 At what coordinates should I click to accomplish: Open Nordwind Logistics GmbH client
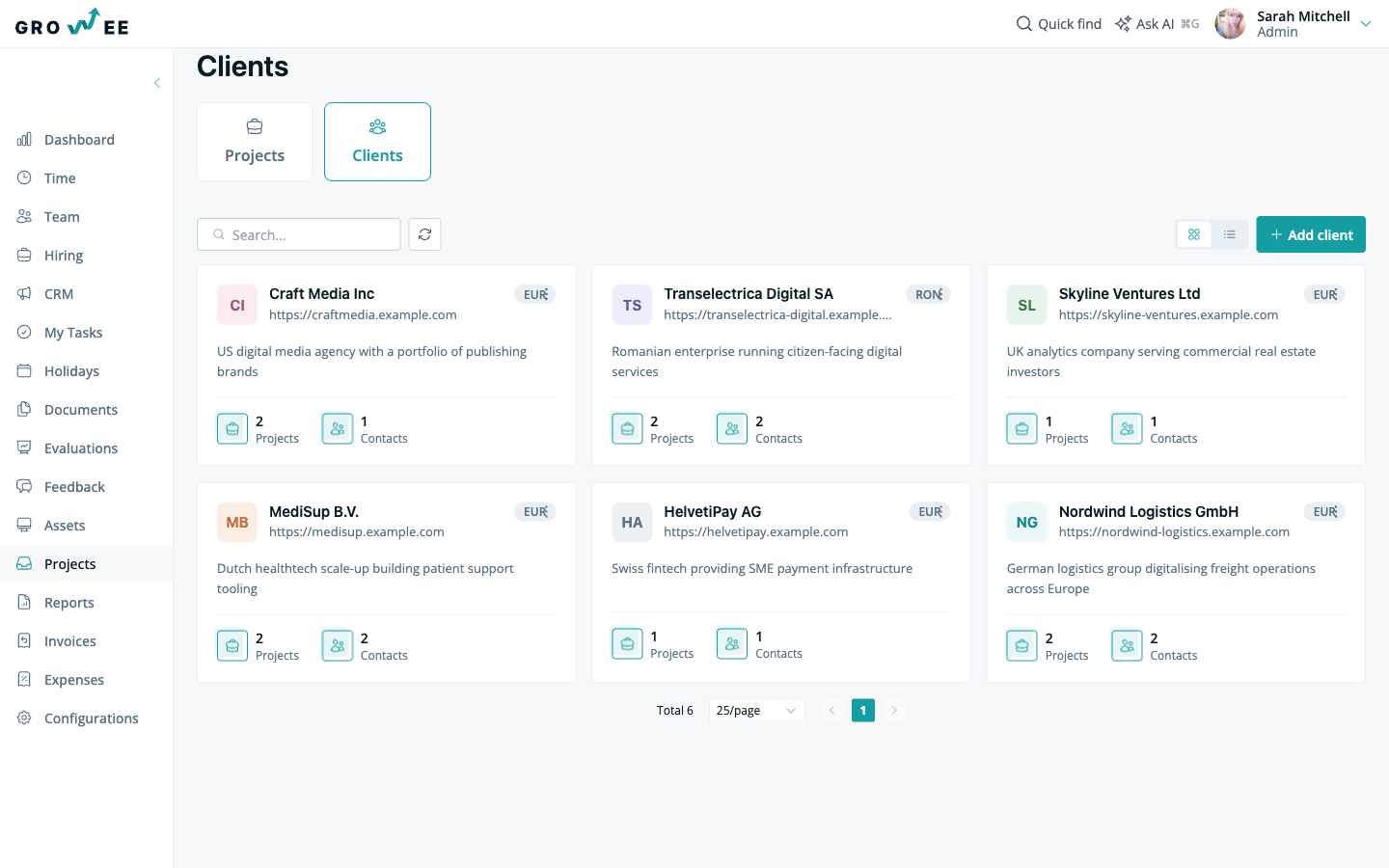coord(1149,511)
